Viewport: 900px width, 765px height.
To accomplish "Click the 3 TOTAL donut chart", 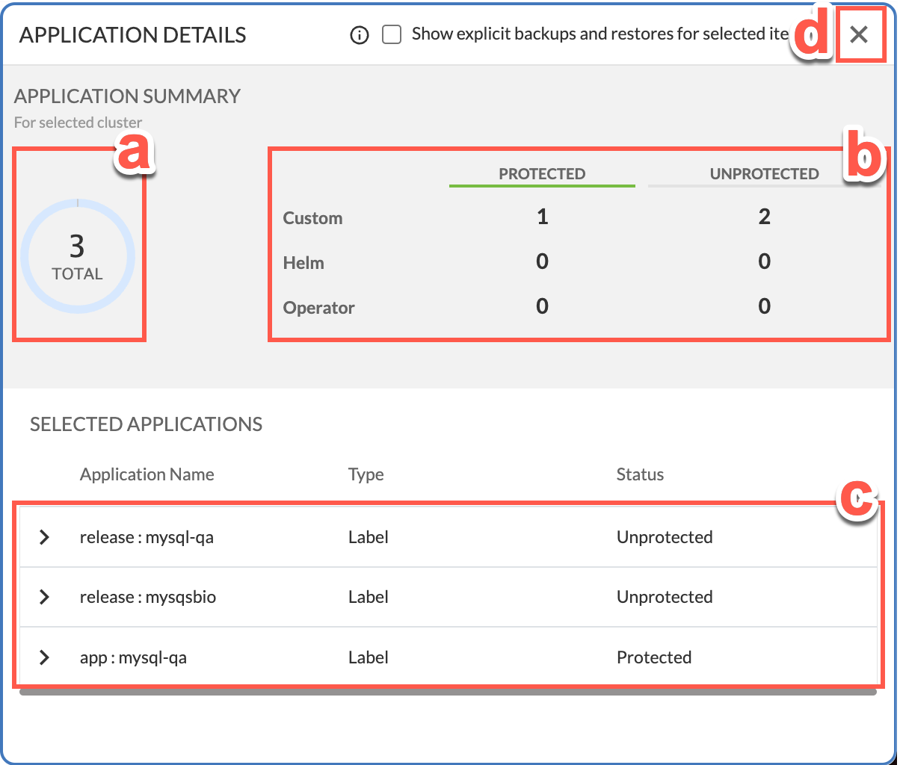I will coord(77,255).
